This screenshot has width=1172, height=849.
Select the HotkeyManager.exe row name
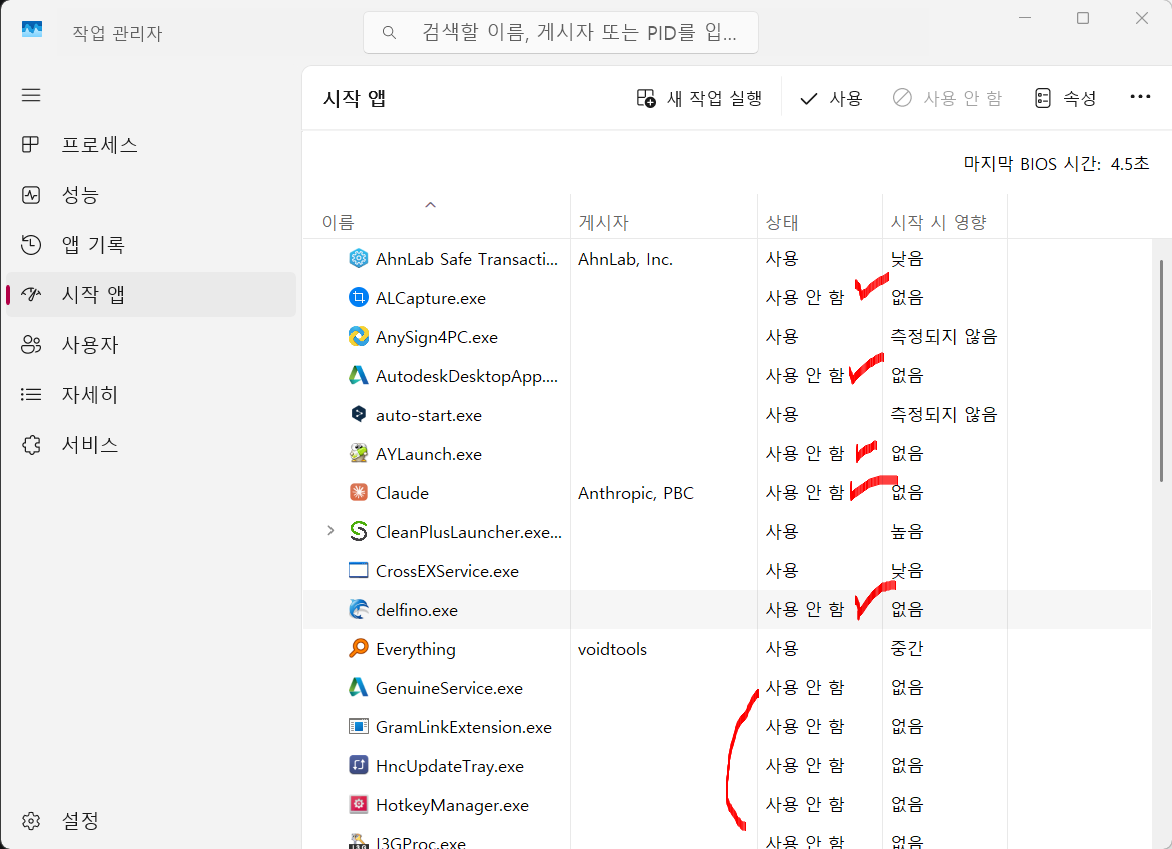(452, 805)
